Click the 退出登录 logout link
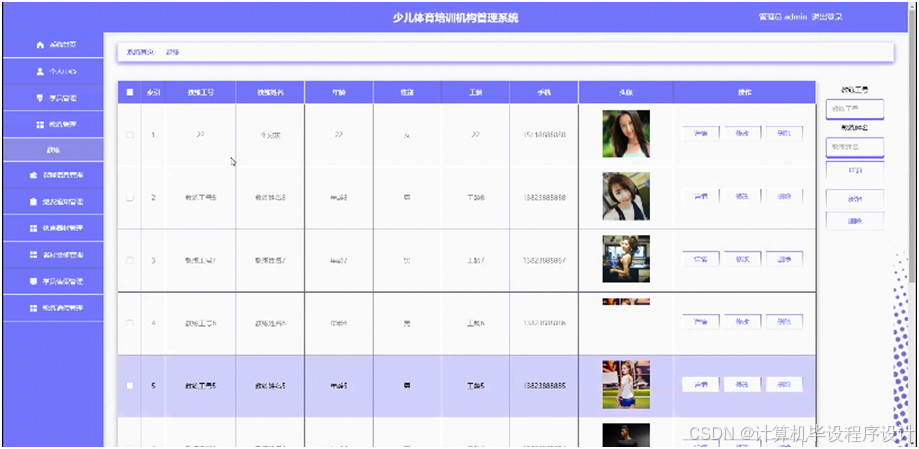Image resolution: width=919 pixels, height=449 pixels. pos(826,17)
